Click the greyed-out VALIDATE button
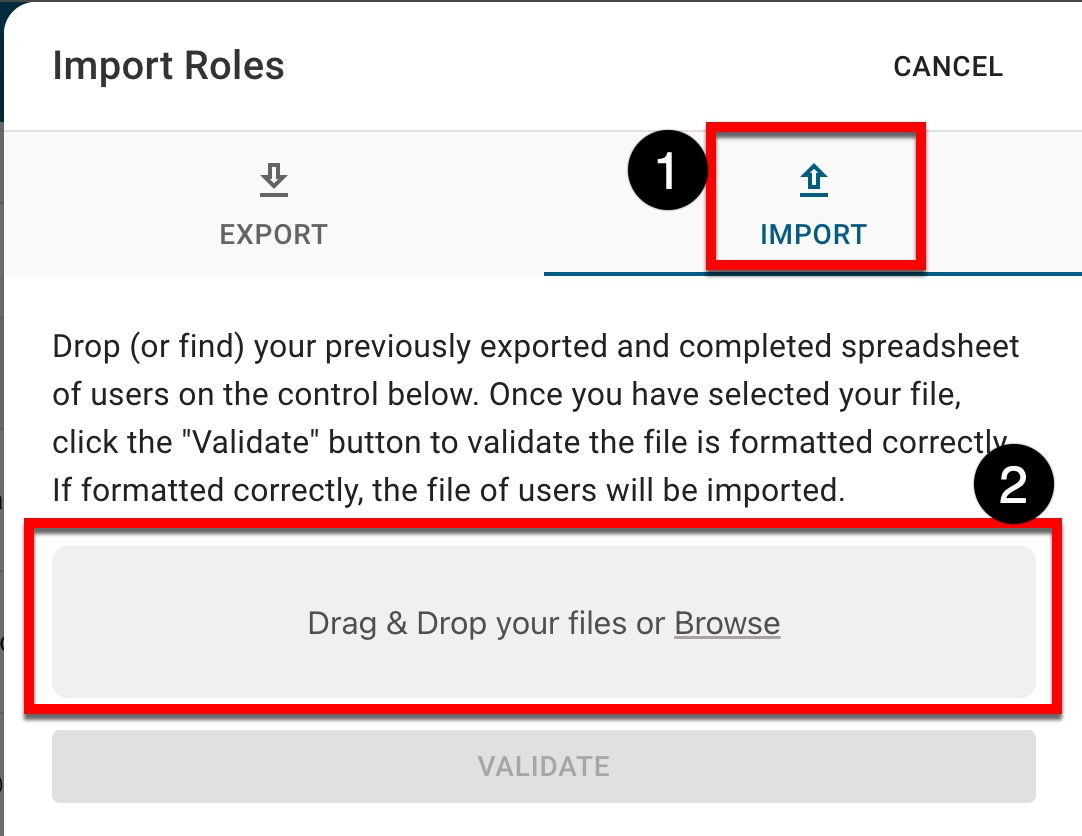The height and width of the screenshot is (836, 1082). [x=543, y=767]
